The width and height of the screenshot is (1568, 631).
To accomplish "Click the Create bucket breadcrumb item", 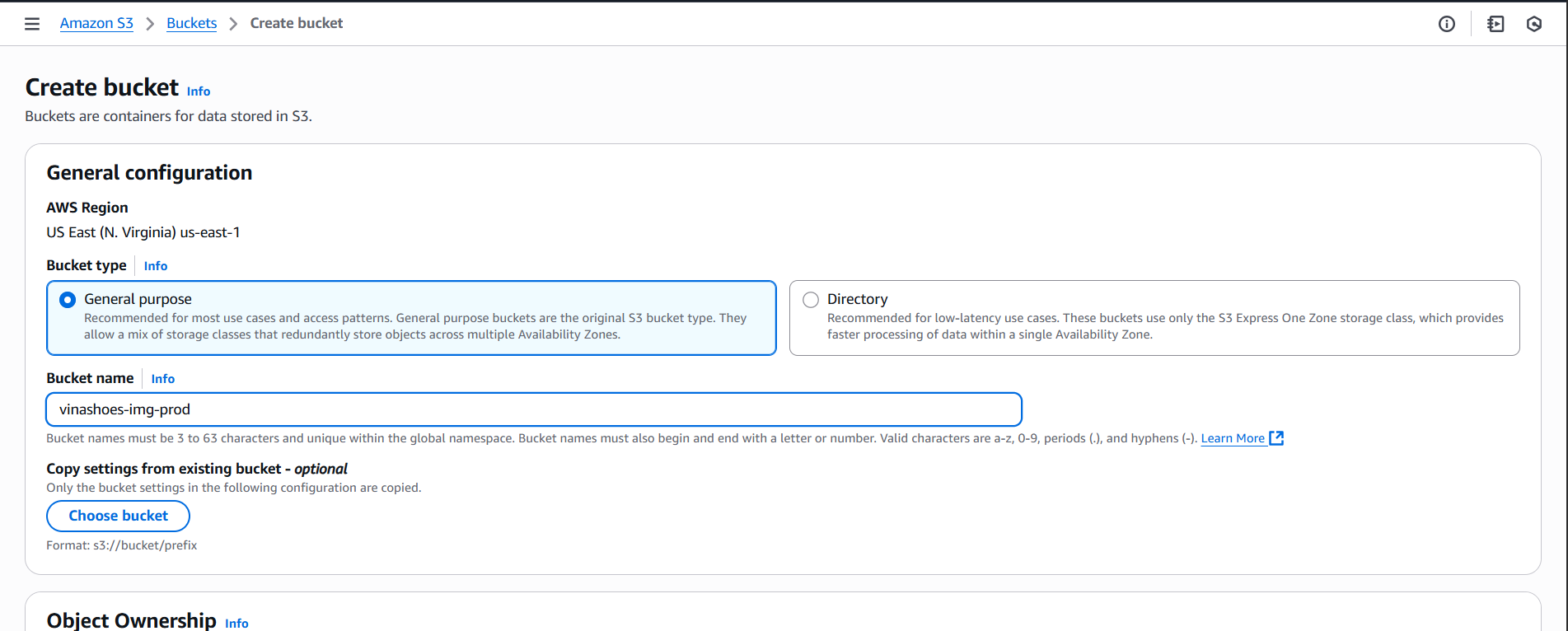I will coord(296,23).
